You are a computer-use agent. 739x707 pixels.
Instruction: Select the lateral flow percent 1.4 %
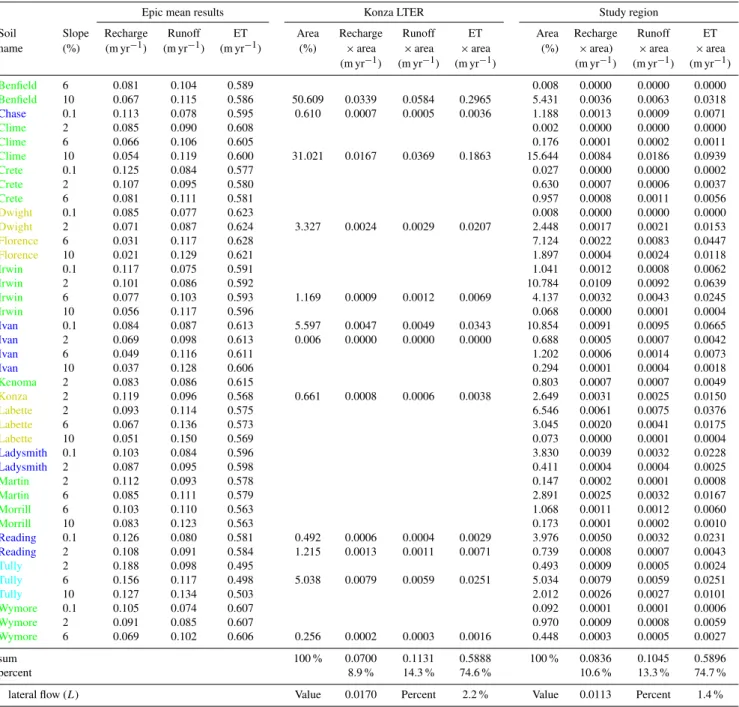click(710, 695)
